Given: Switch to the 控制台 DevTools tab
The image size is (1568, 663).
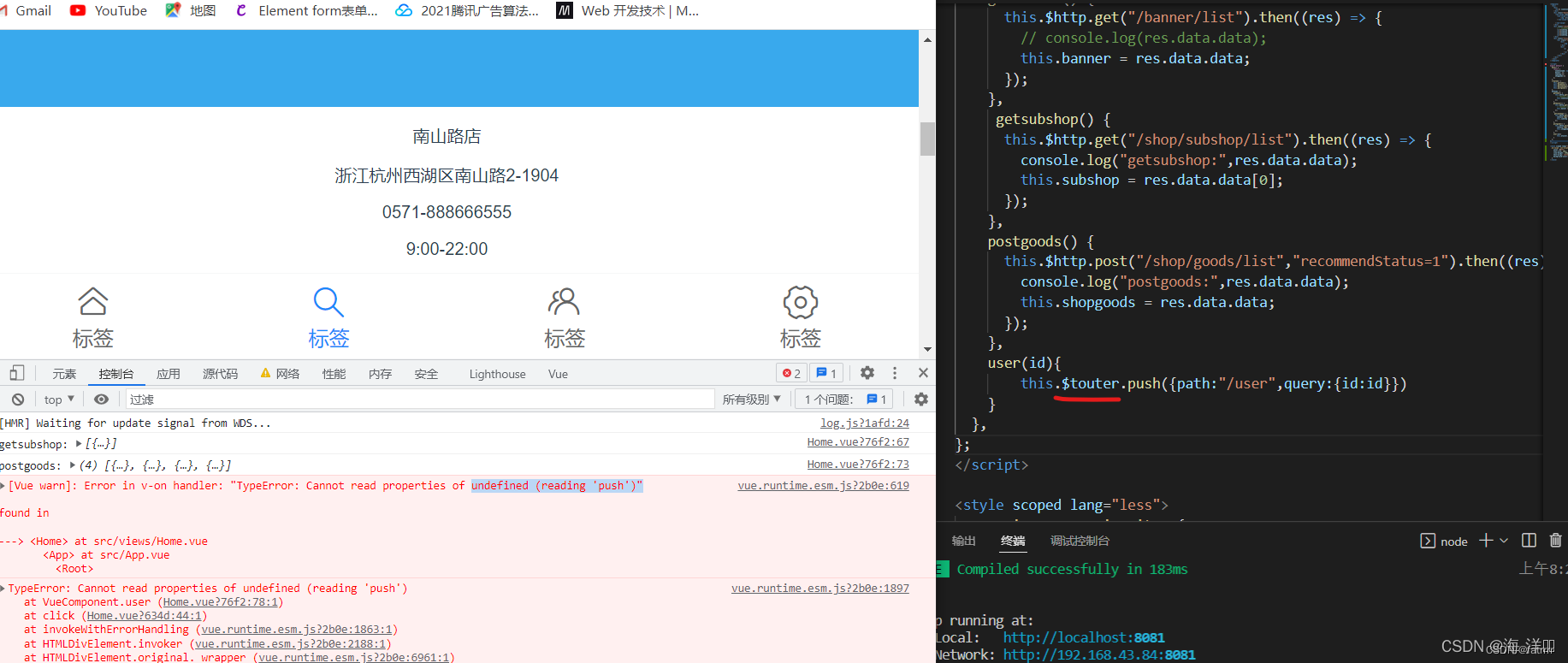Looking at the screenshot, I should point(115,374).
